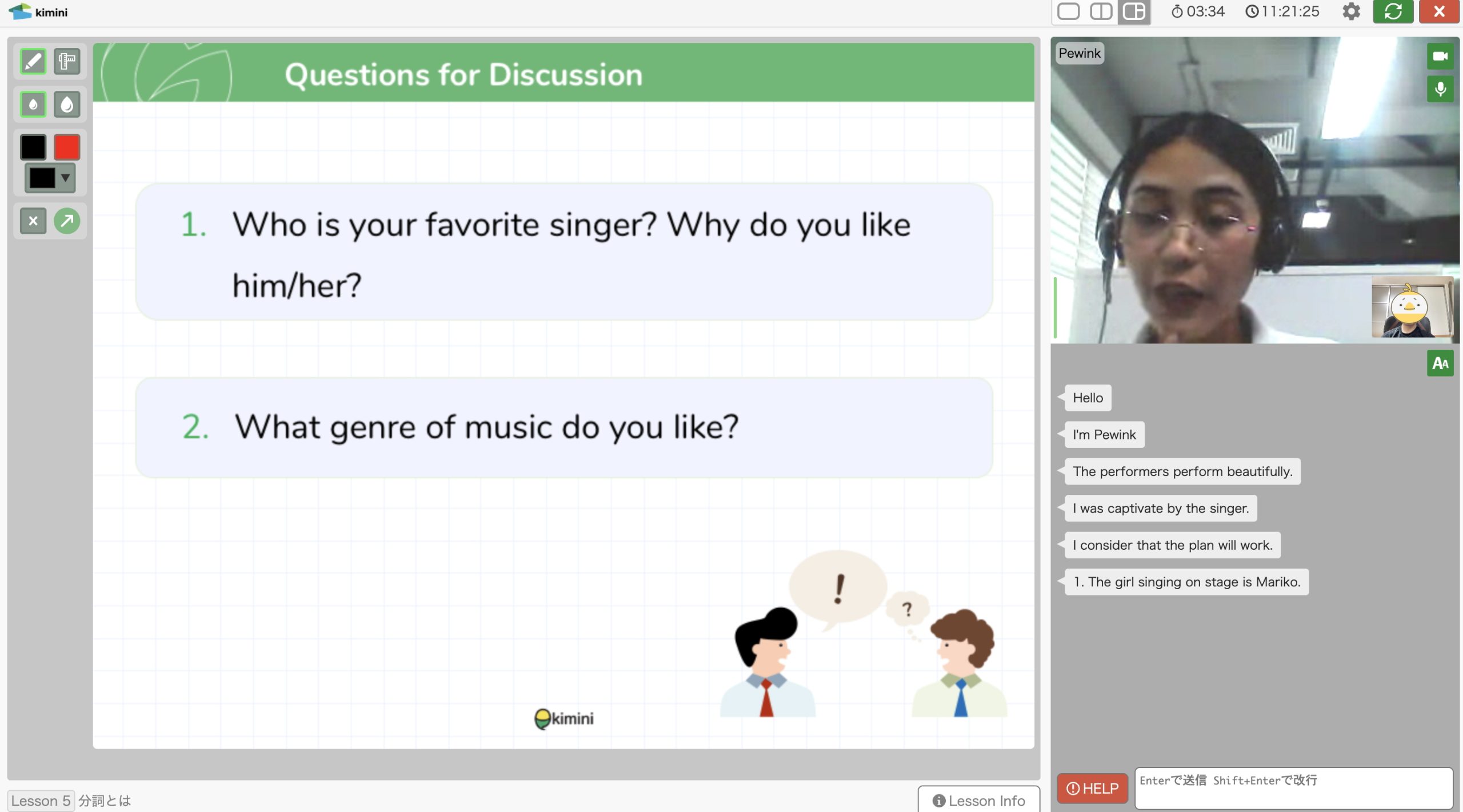Toggle the camera on/off
The image size is (1463, 812).
coord(1440,56)
